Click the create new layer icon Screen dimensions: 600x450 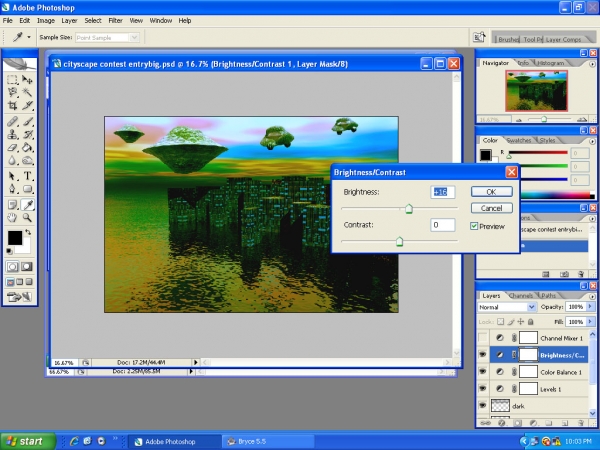[564, 423]
